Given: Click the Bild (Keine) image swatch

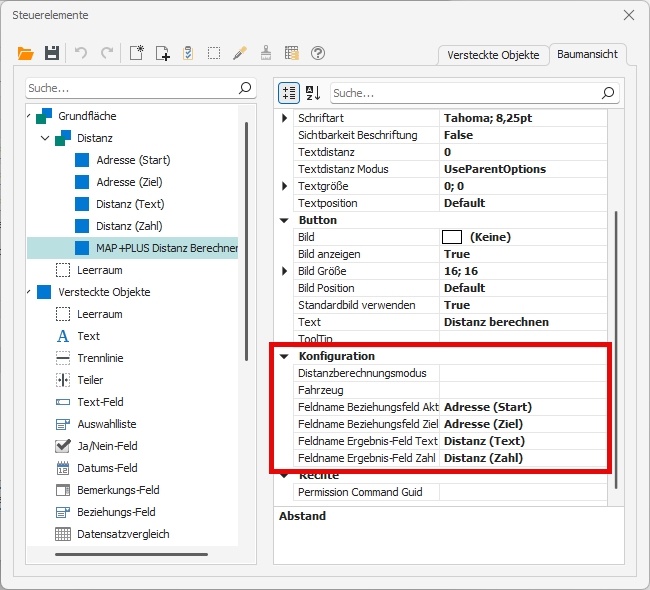Looking at the screenshot, I should pyautogui.click(x=452, y=237).
